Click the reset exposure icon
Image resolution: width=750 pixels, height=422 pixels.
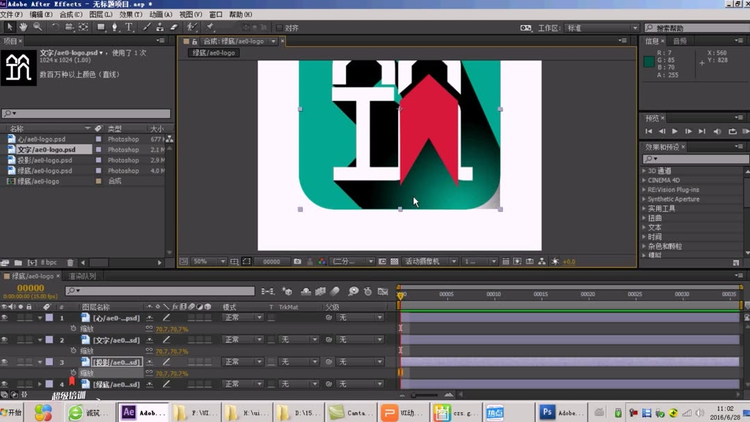pos(555,262)
